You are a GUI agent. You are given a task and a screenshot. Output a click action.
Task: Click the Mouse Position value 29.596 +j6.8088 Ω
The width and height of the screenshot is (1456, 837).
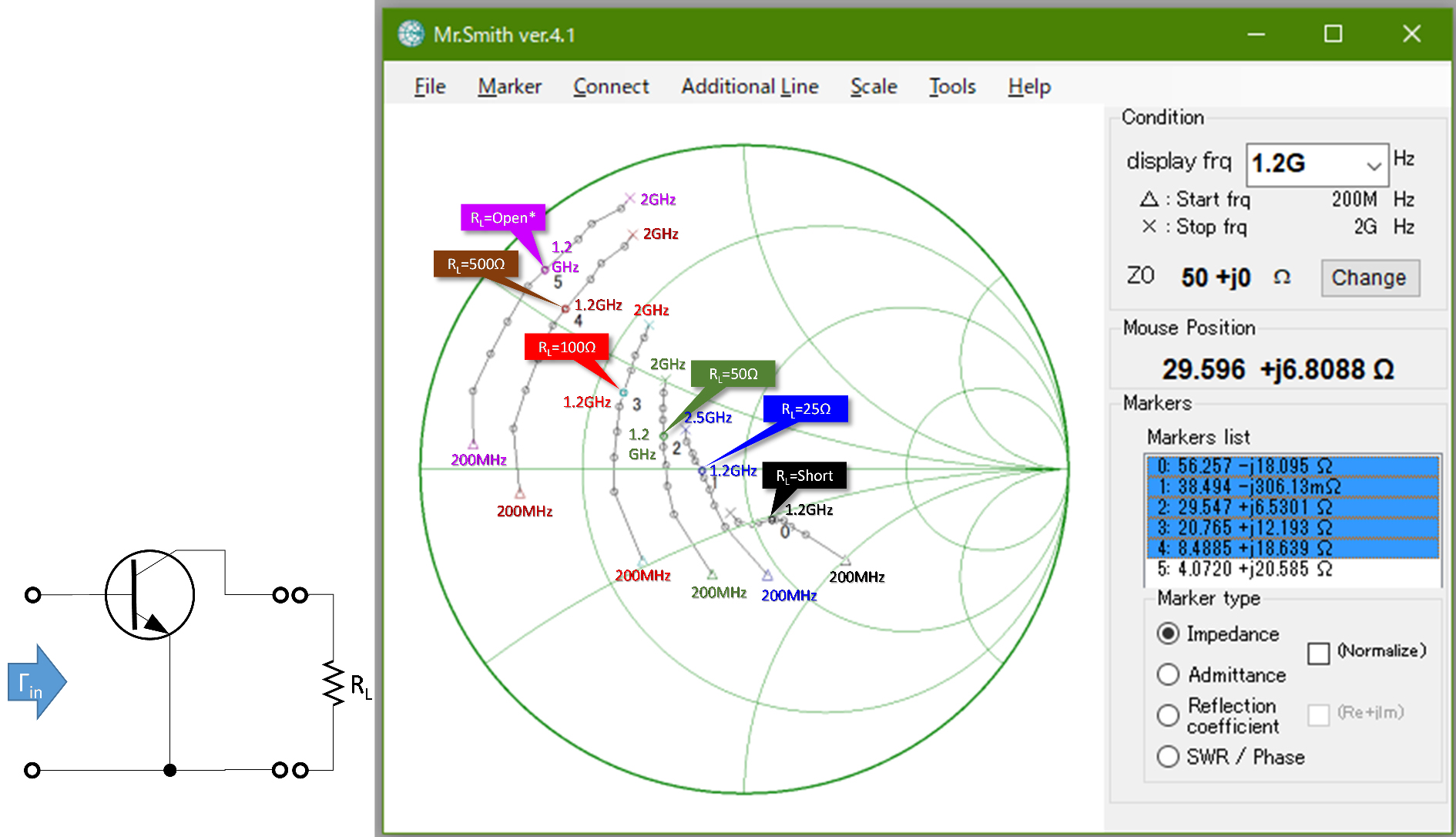click(1278, 369)
